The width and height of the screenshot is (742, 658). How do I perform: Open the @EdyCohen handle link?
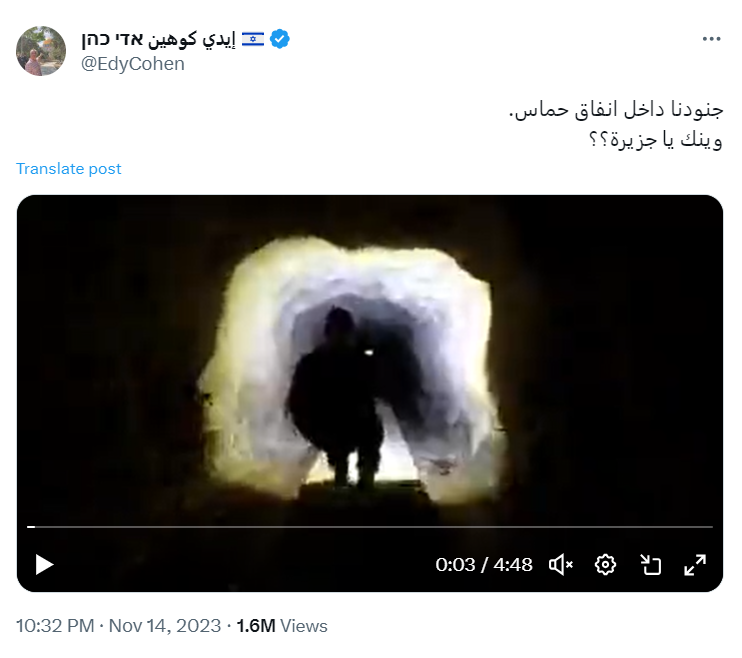click(x=132, y=64)
